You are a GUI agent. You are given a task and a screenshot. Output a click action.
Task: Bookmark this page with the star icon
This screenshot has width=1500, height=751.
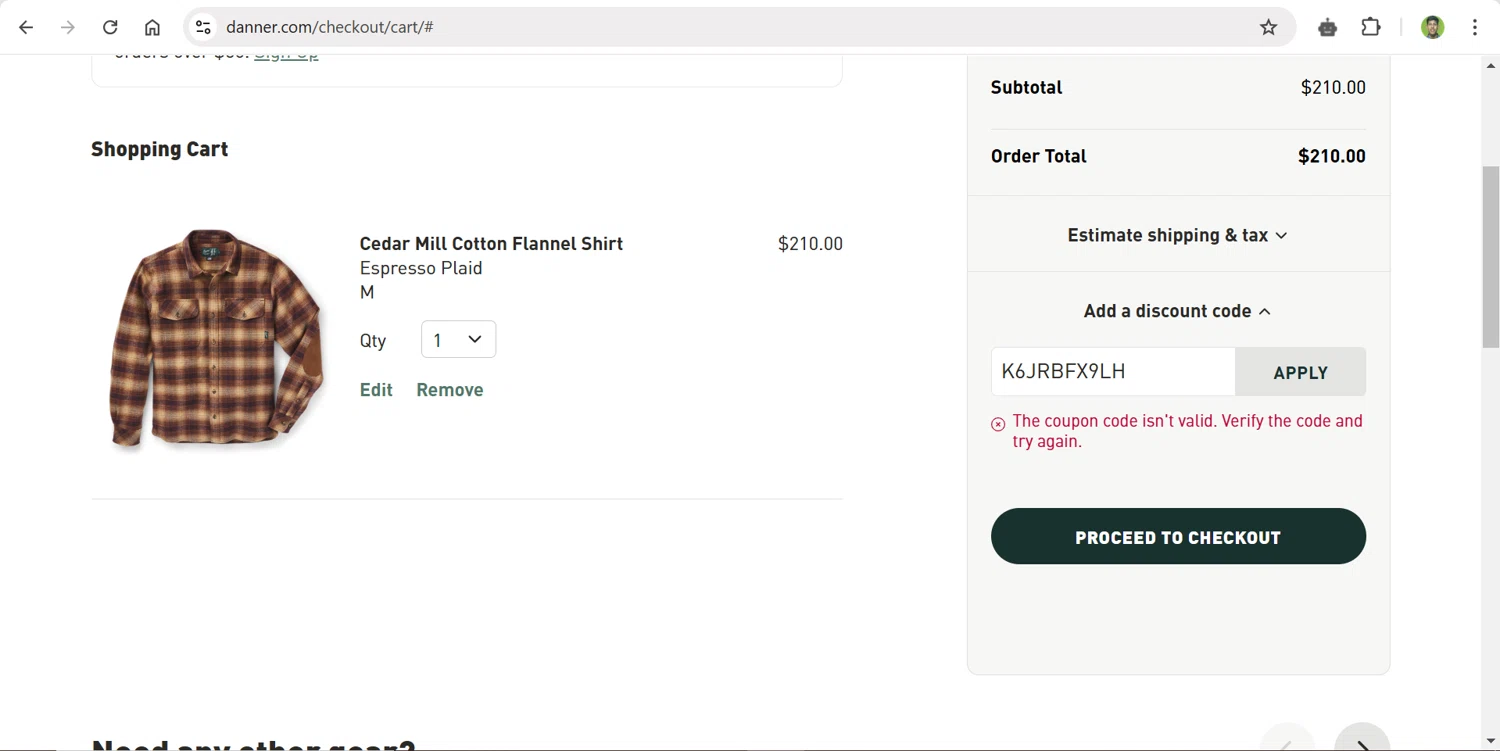click(x=1268, y=27)
